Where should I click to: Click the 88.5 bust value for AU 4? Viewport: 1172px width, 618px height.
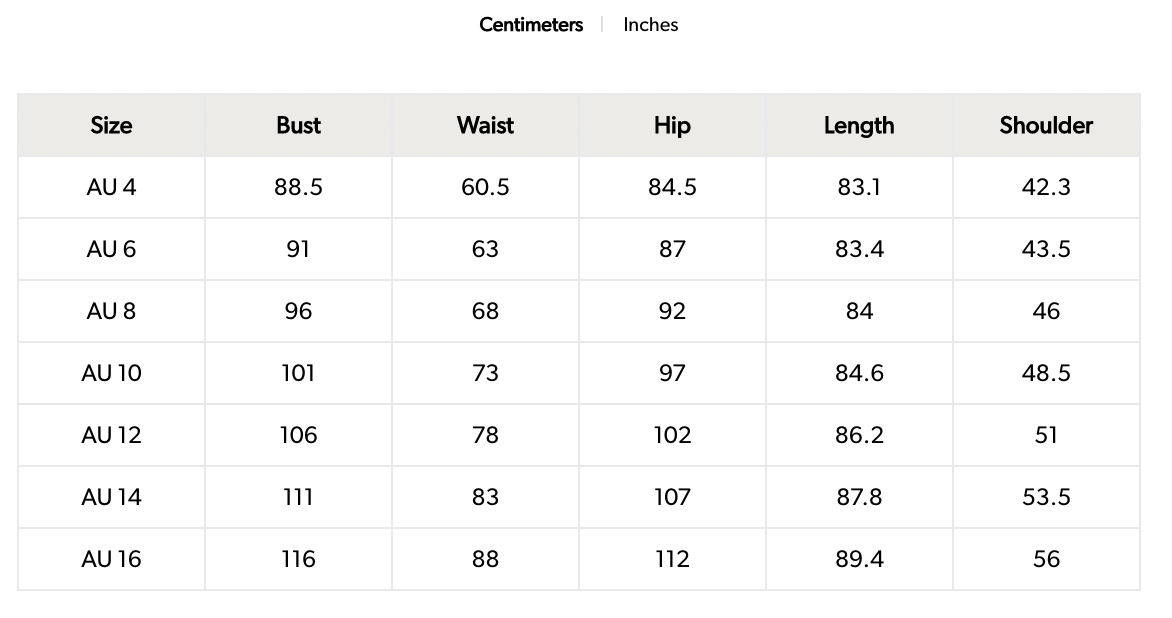click(x=298, y=187)
